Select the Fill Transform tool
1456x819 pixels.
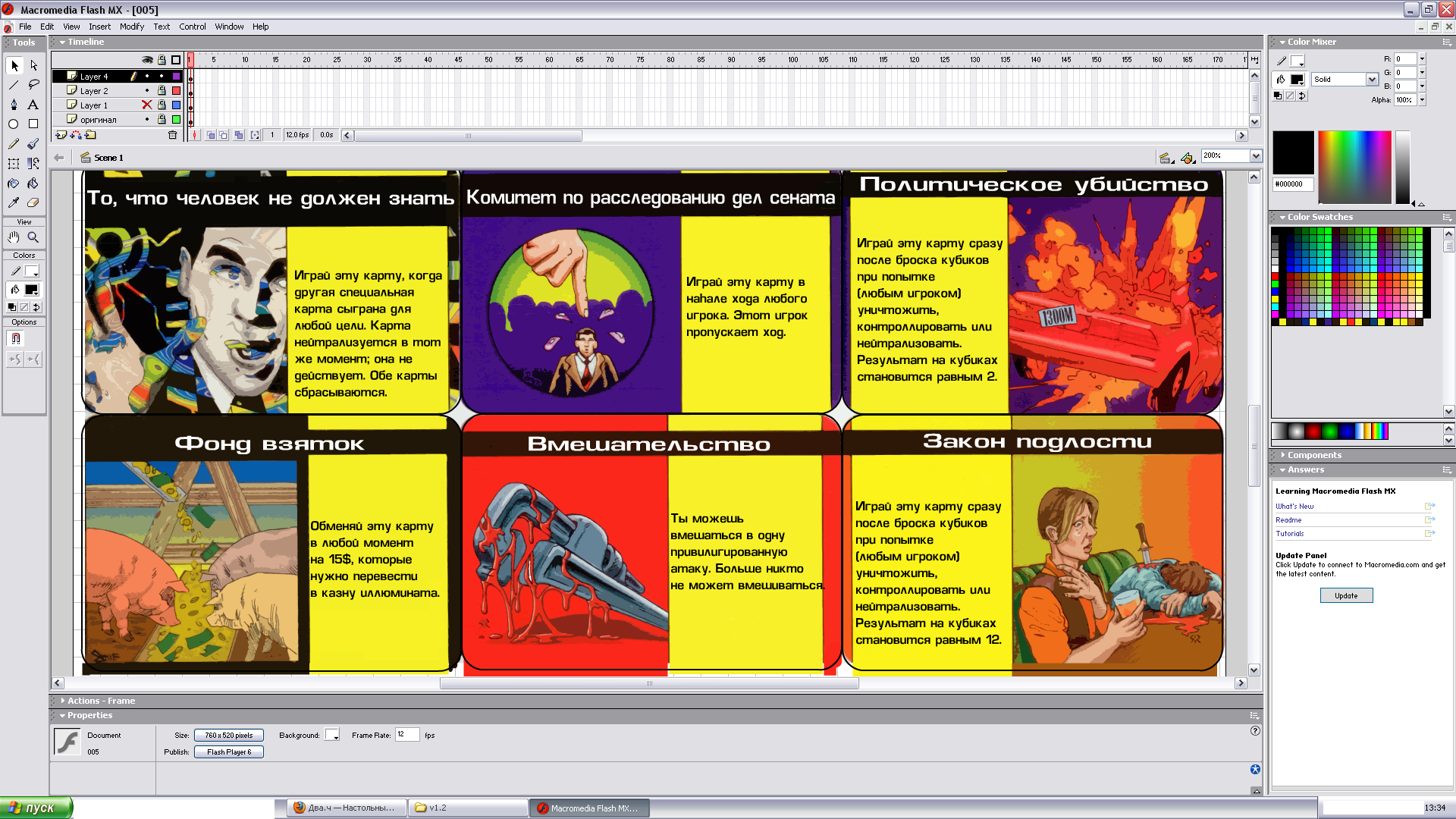click(x=33, y=163)
